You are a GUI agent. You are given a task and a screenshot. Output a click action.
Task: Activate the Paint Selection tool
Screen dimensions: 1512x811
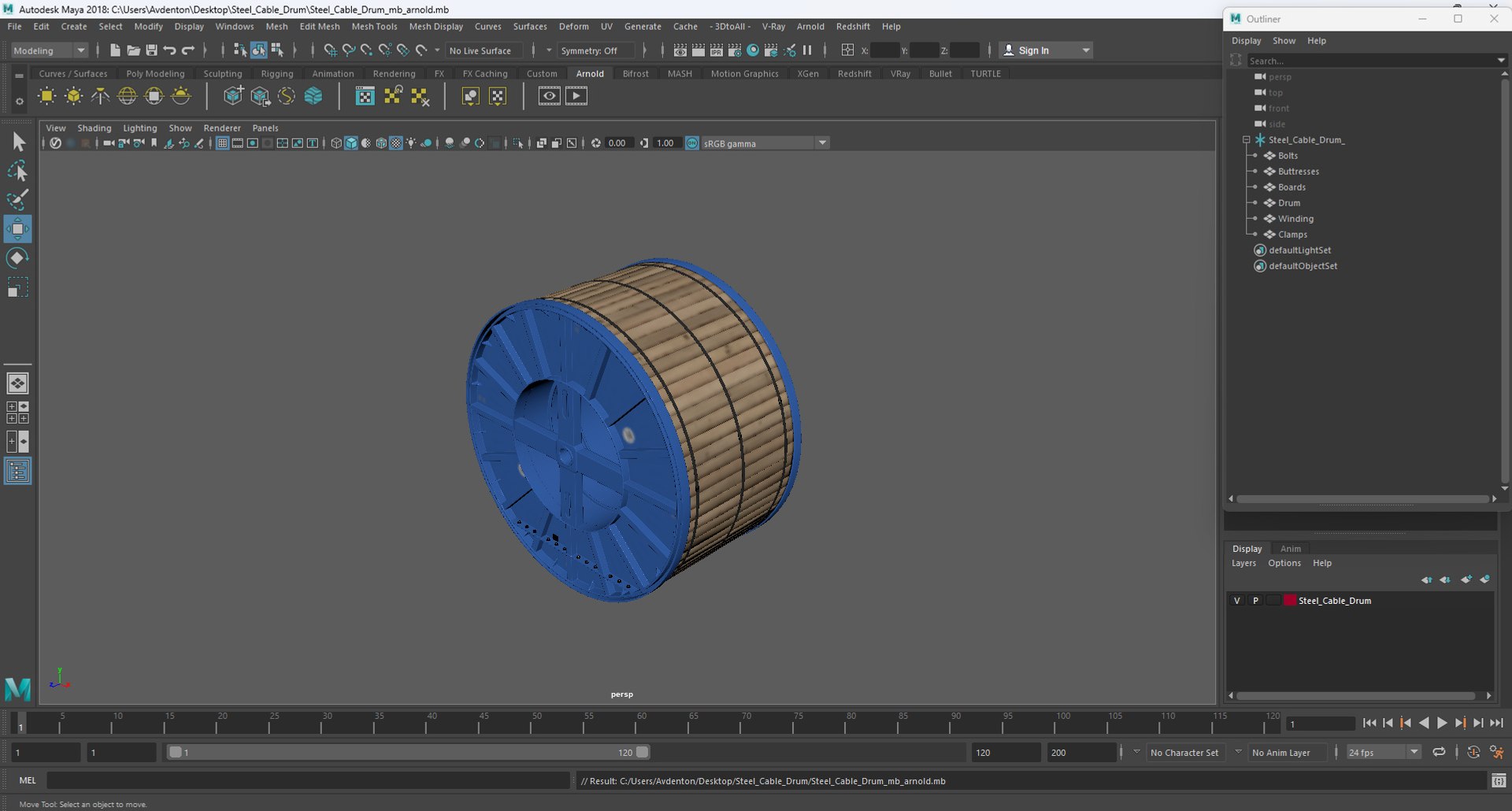pyautogui.click(x=18, y=200)
